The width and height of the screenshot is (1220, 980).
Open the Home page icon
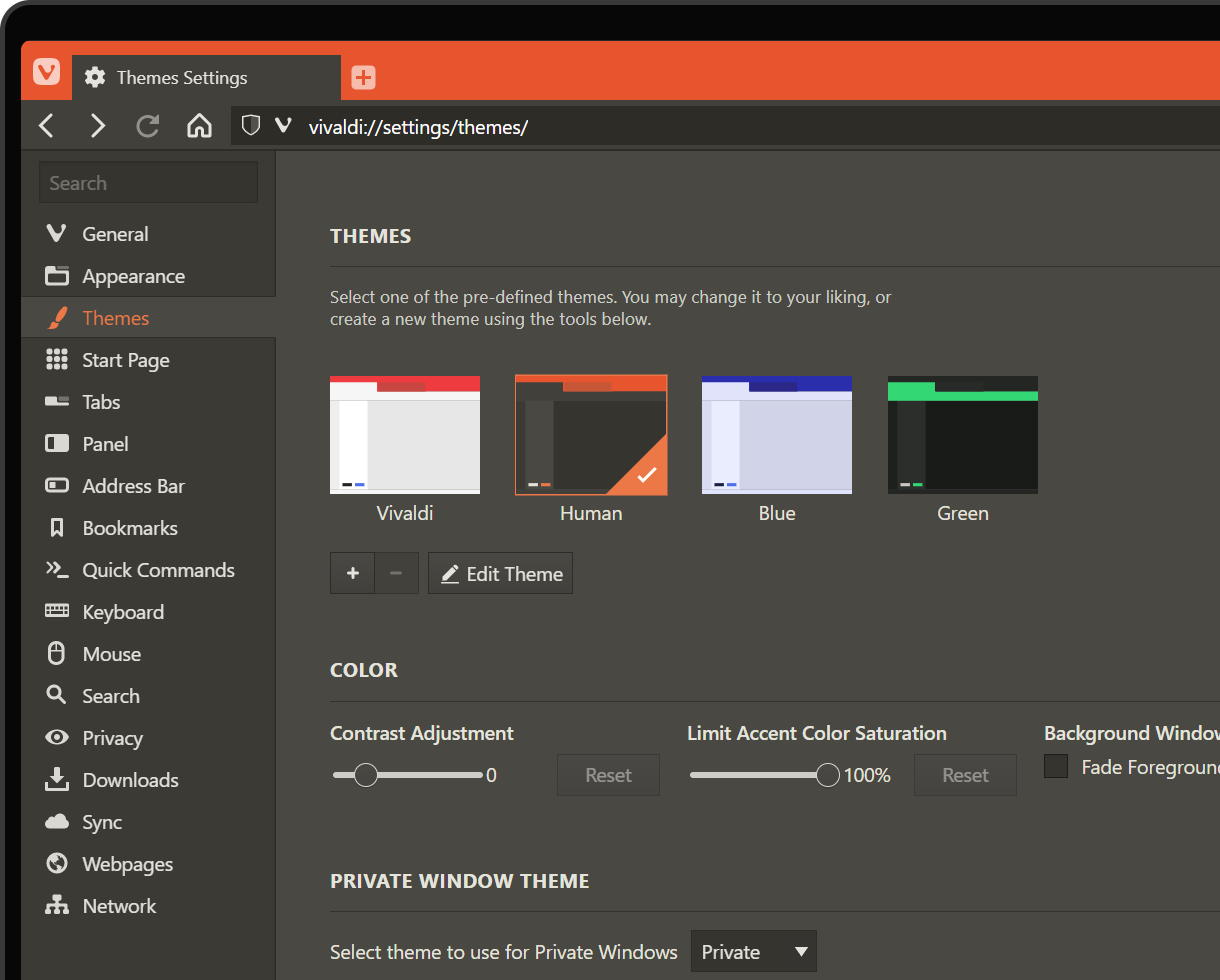tap(199, 126)
